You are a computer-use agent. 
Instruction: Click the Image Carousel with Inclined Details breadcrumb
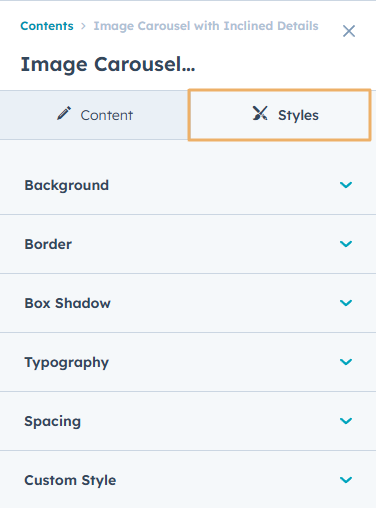206,26
